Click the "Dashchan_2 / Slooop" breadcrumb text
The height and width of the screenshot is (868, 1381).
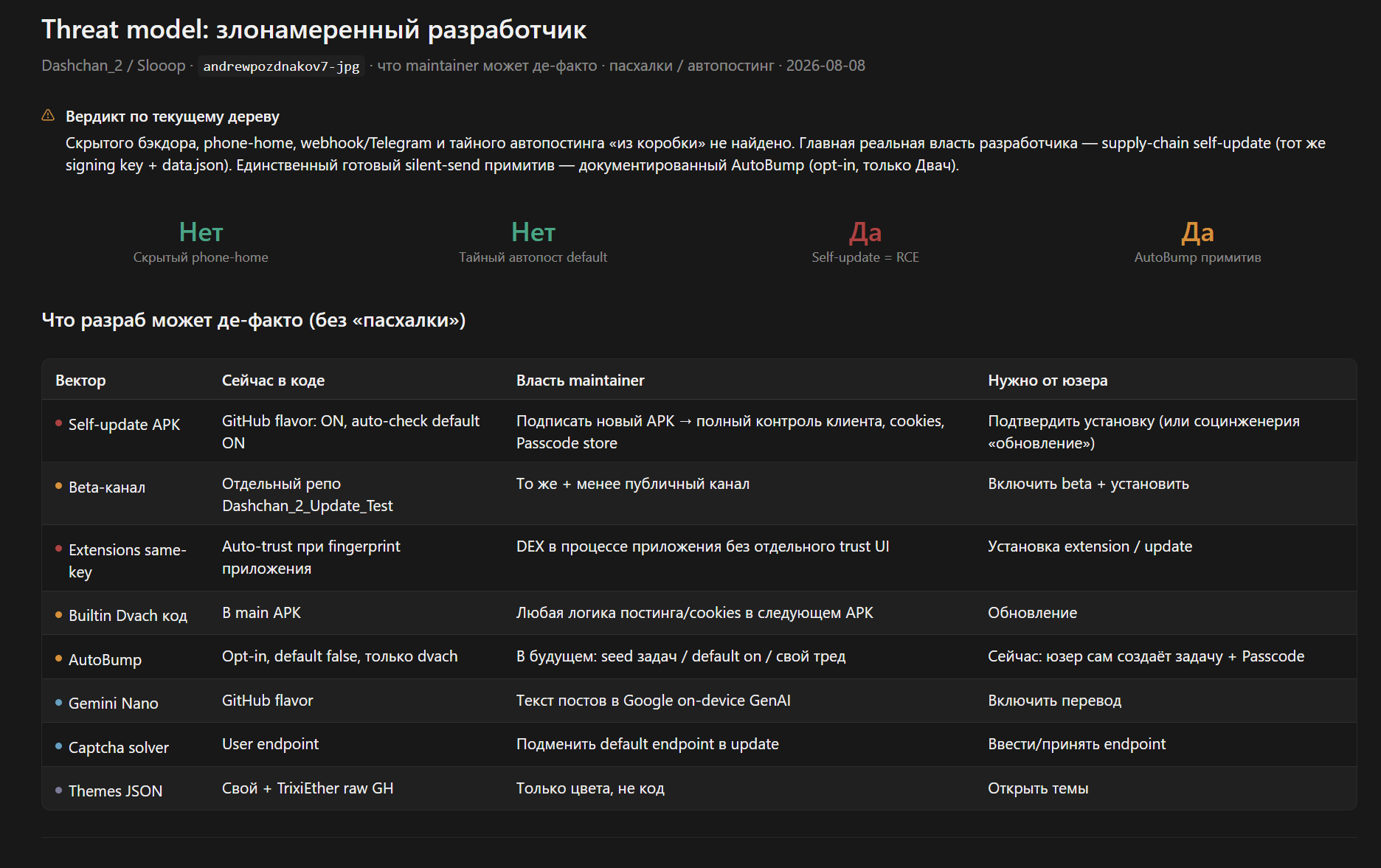pos(114,66)
